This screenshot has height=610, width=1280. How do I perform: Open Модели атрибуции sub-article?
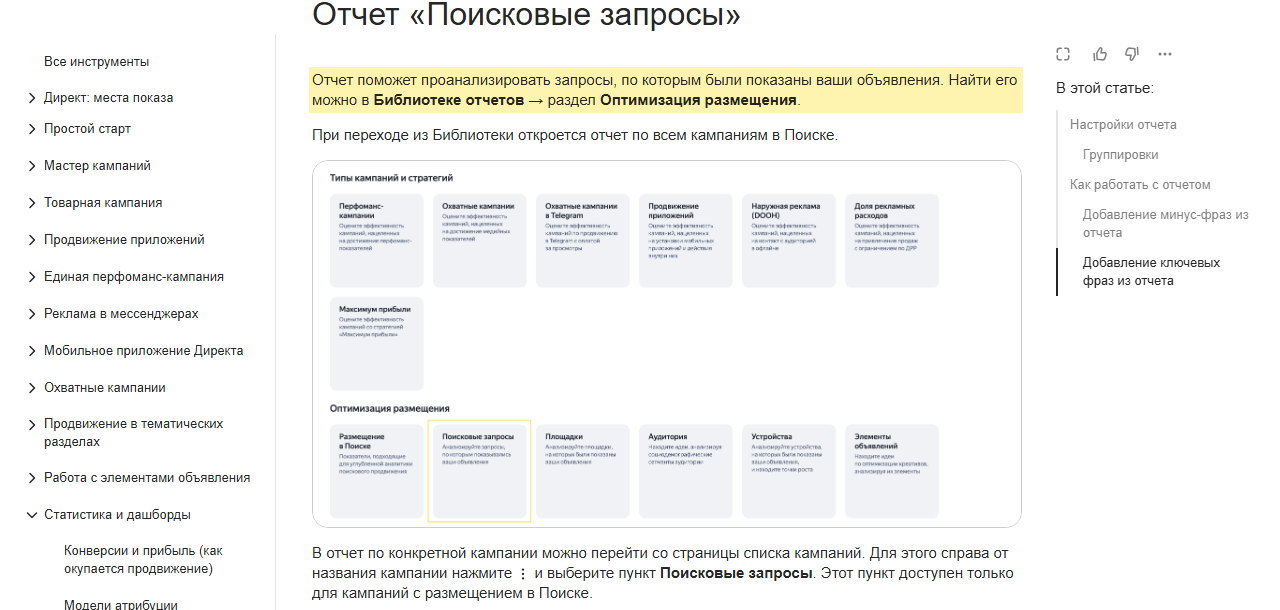click(121, 604)
